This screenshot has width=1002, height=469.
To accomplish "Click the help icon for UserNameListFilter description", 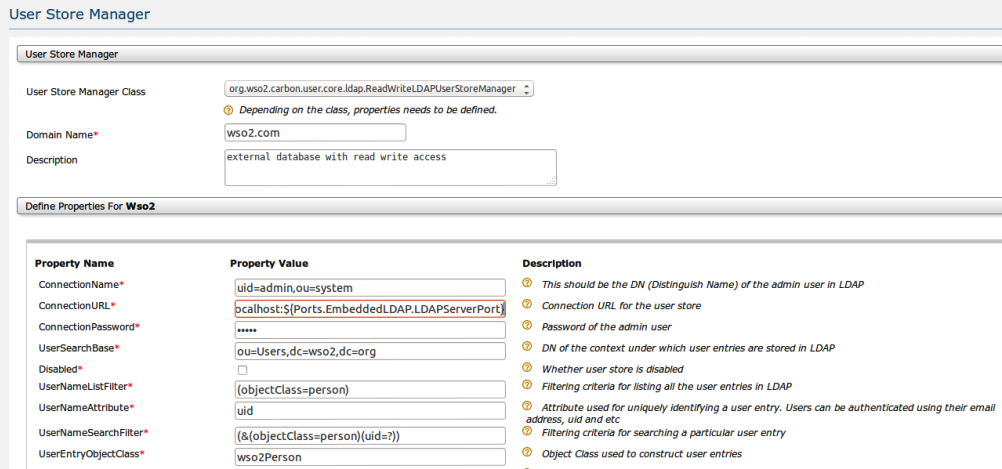I will (x=527, y=384).
